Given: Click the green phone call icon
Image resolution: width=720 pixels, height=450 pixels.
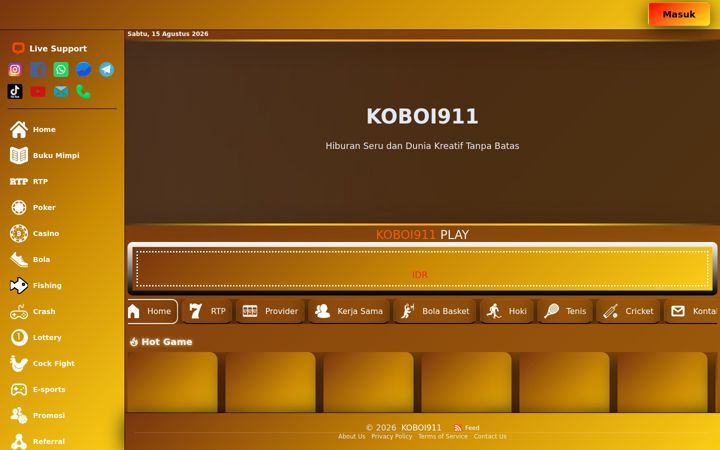Looking at the screenshot, I should click(84, 91).
